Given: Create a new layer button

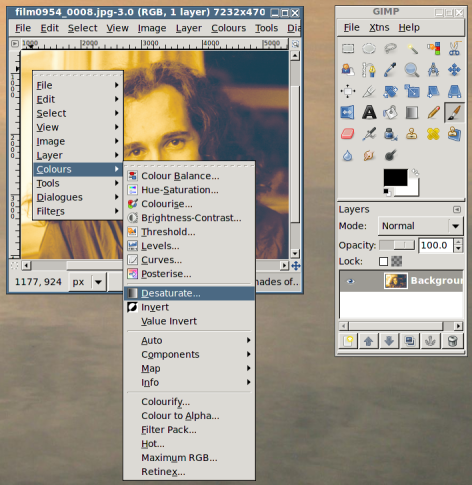Looking at the screenshot, I should (348, 341).
